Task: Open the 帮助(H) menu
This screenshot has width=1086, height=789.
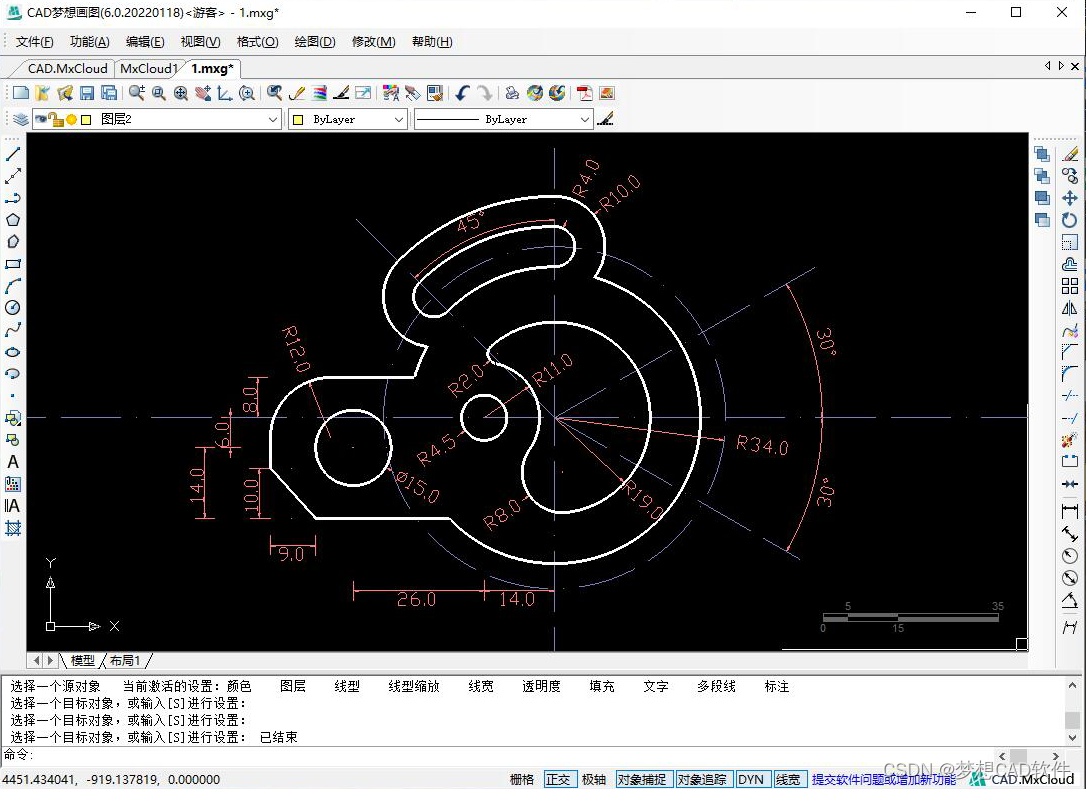Action: click(x=432, y=42)
